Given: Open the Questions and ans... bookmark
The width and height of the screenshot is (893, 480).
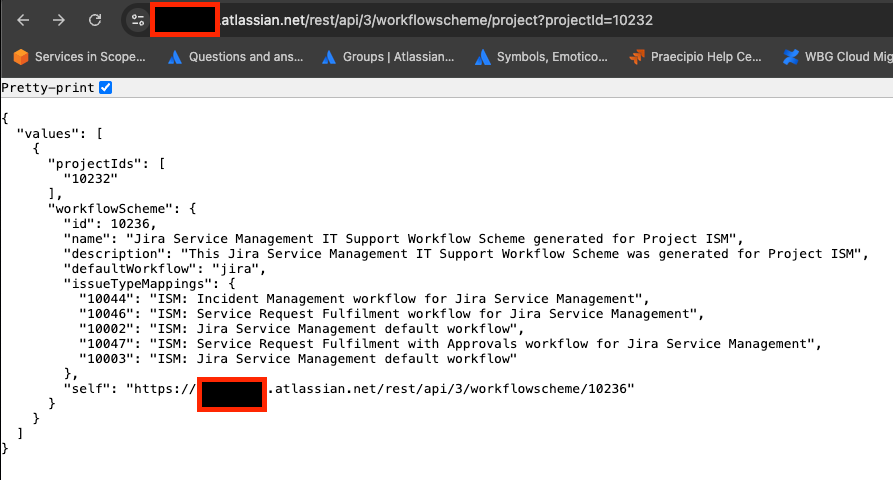Looking at the screenshot, I should point(235,57).
